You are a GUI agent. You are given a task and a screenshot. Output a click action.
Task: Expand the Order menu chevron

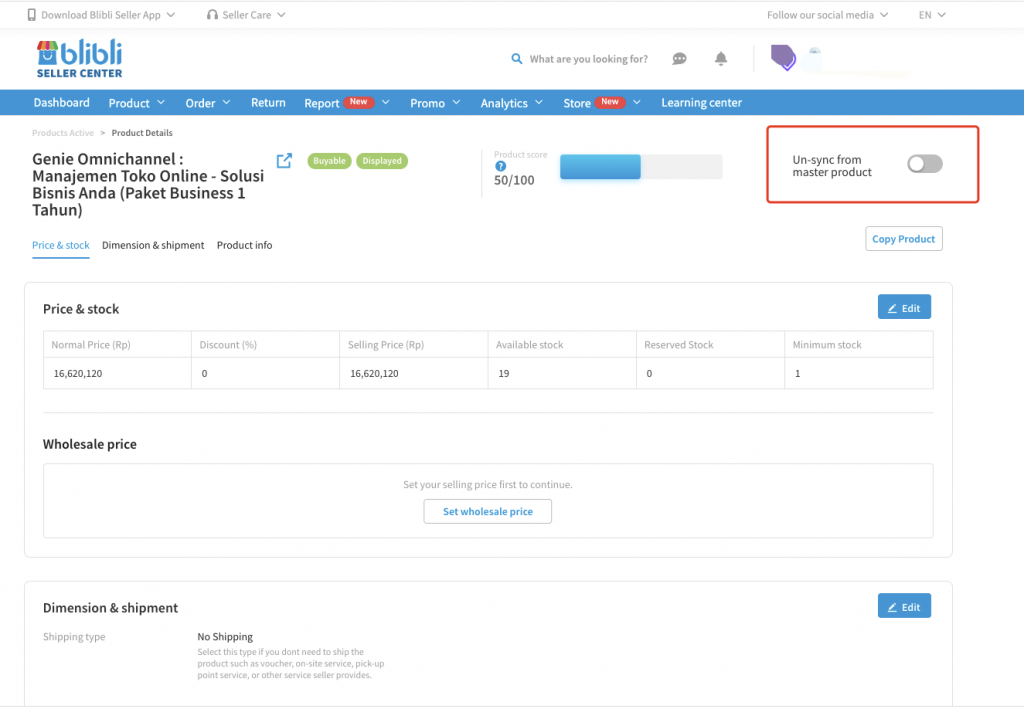pos(227,102)
